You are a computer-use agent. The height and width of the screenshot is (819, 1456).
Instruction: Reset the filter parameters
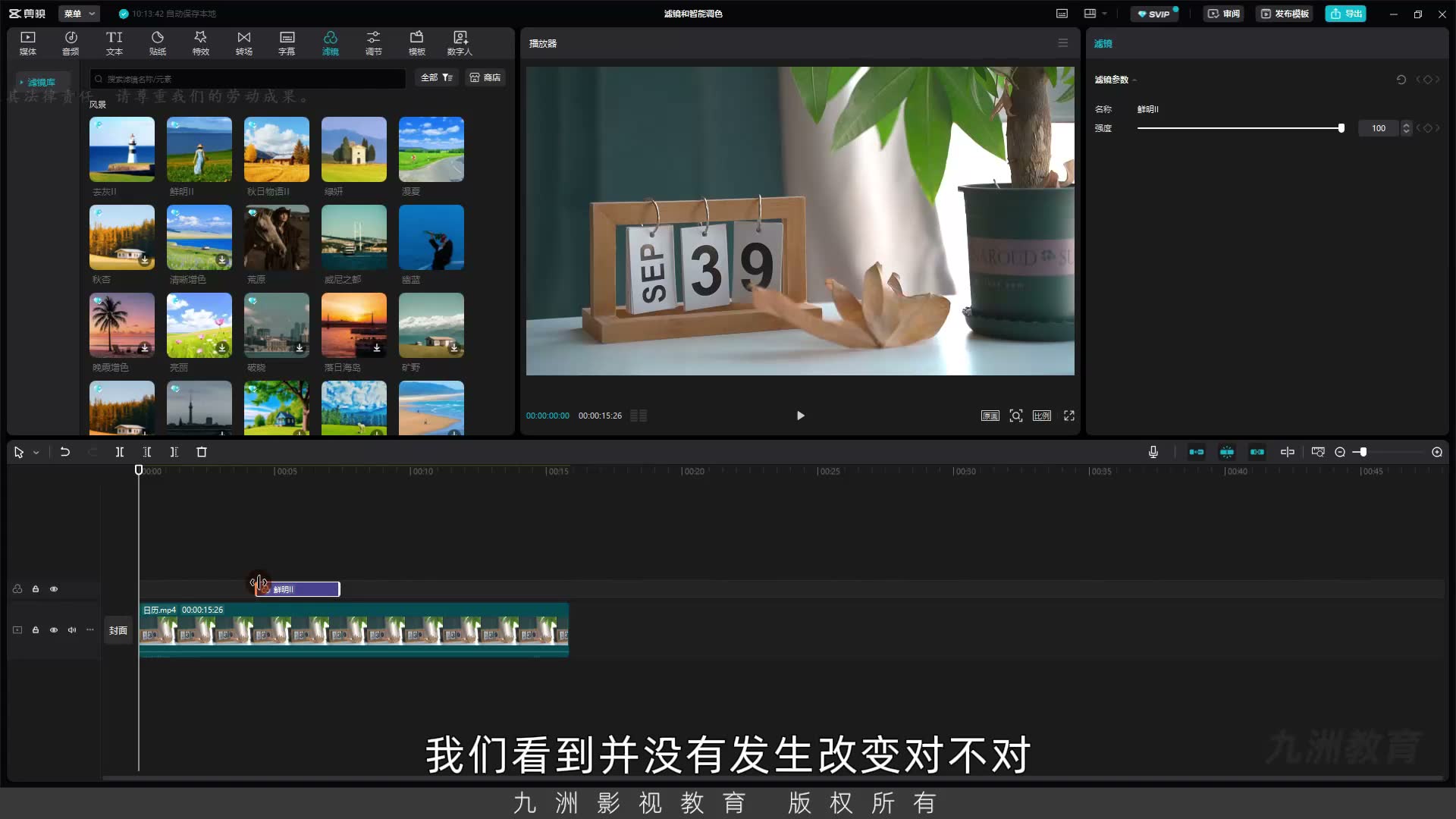(x=1401, y=80)
